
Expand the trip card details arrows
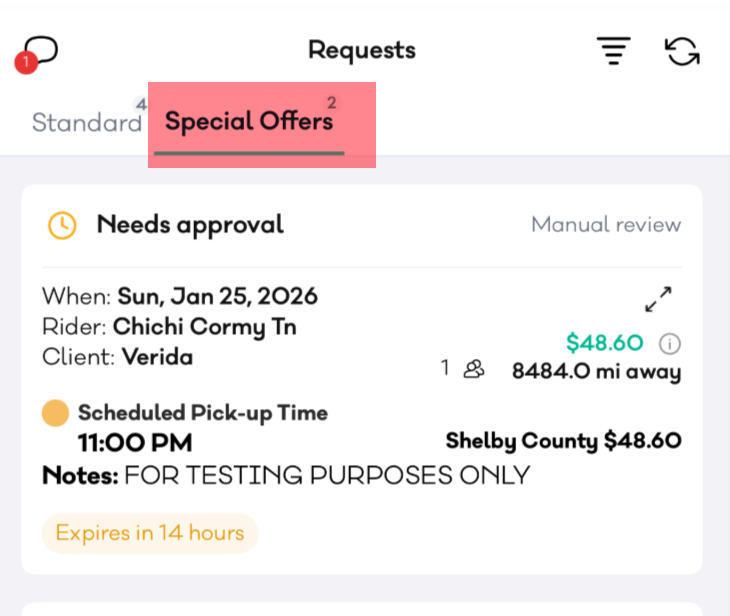pos(658,298)
